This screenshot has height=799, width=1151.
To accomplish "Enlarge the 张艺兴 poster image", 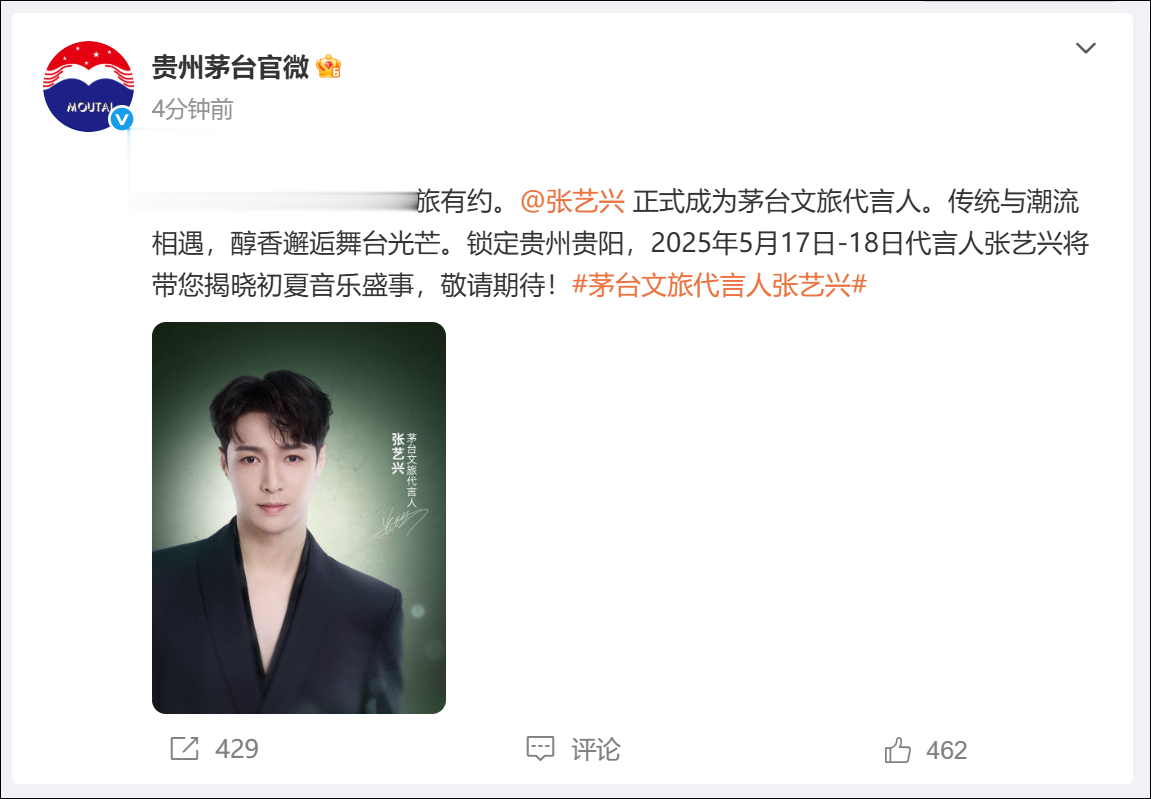I will click(299, 518).
